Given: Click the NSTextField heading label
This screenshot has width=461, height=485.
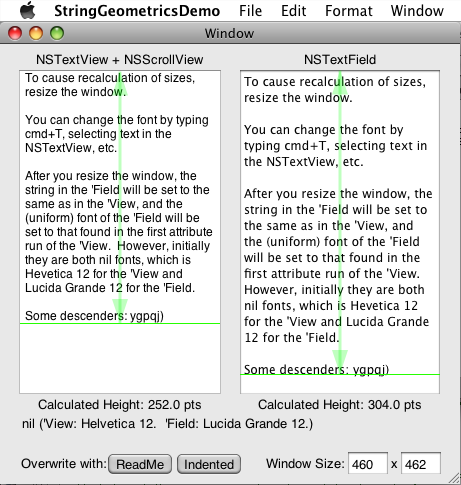Looking at the screenshot, I should [340, 60].
